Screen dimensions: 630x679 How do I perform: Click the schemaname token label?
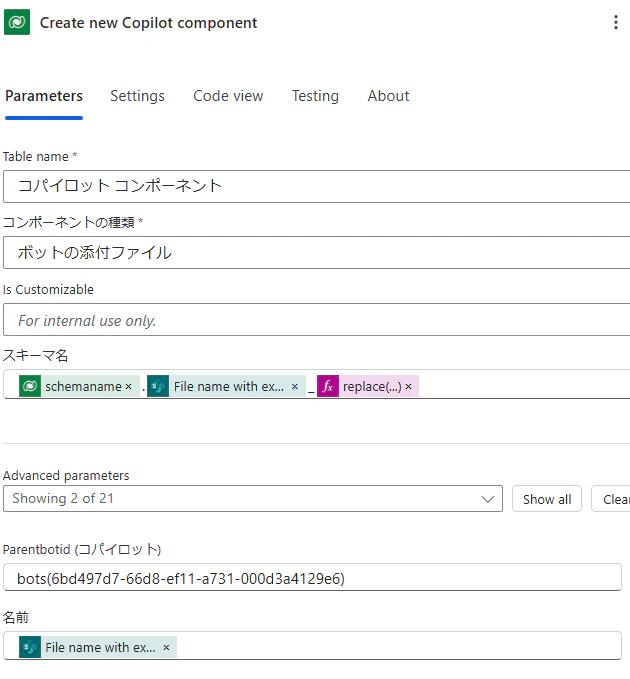click(83, 386)
